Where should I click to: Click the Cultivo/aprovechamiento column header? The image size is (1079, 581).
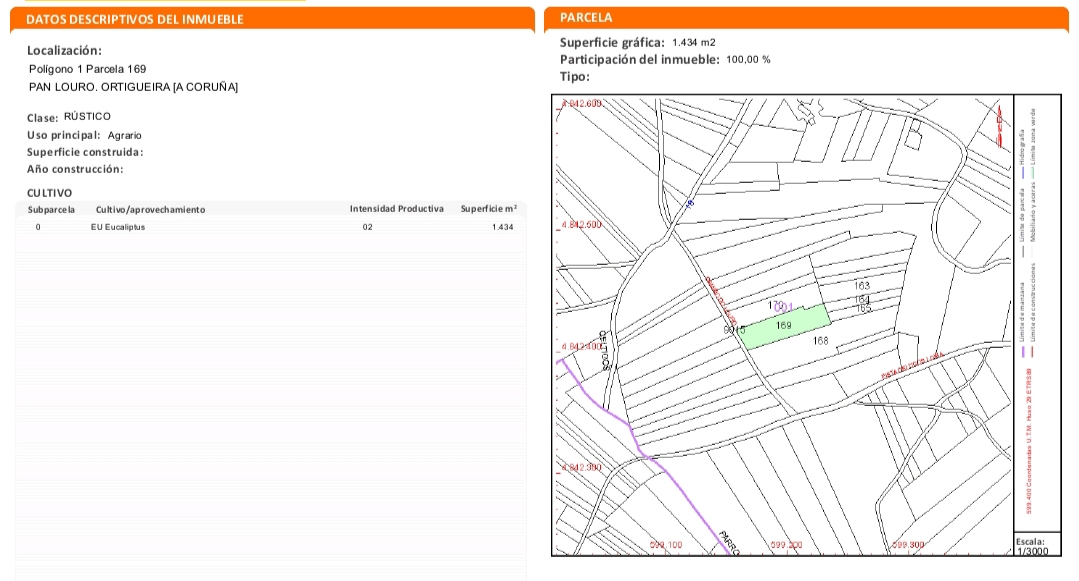pos(150,210)
